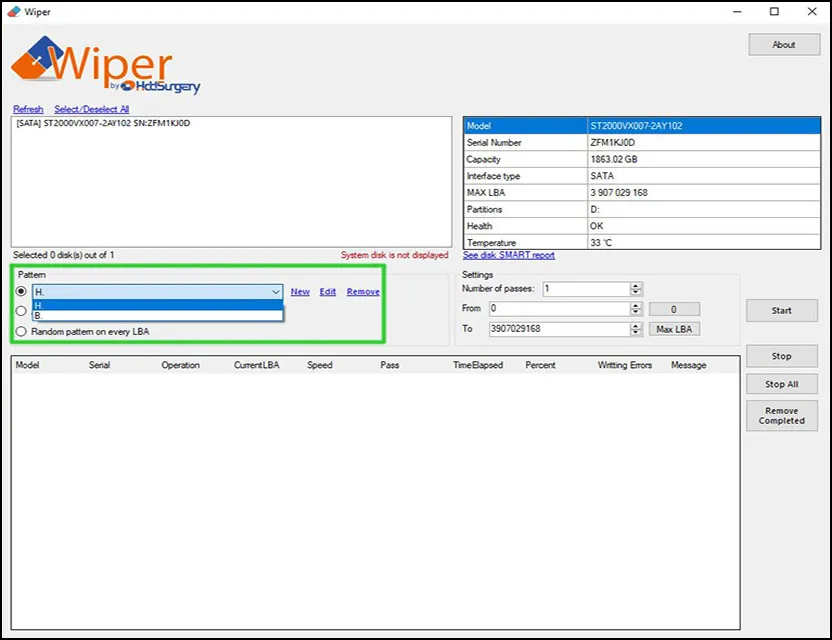Click the Operation column header
The width and height of the screenshot is (832, 640).
180,365
